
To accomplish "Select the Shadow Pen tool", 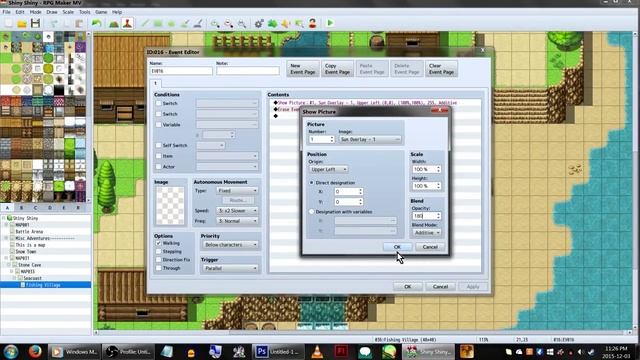I will pos(198,23).
